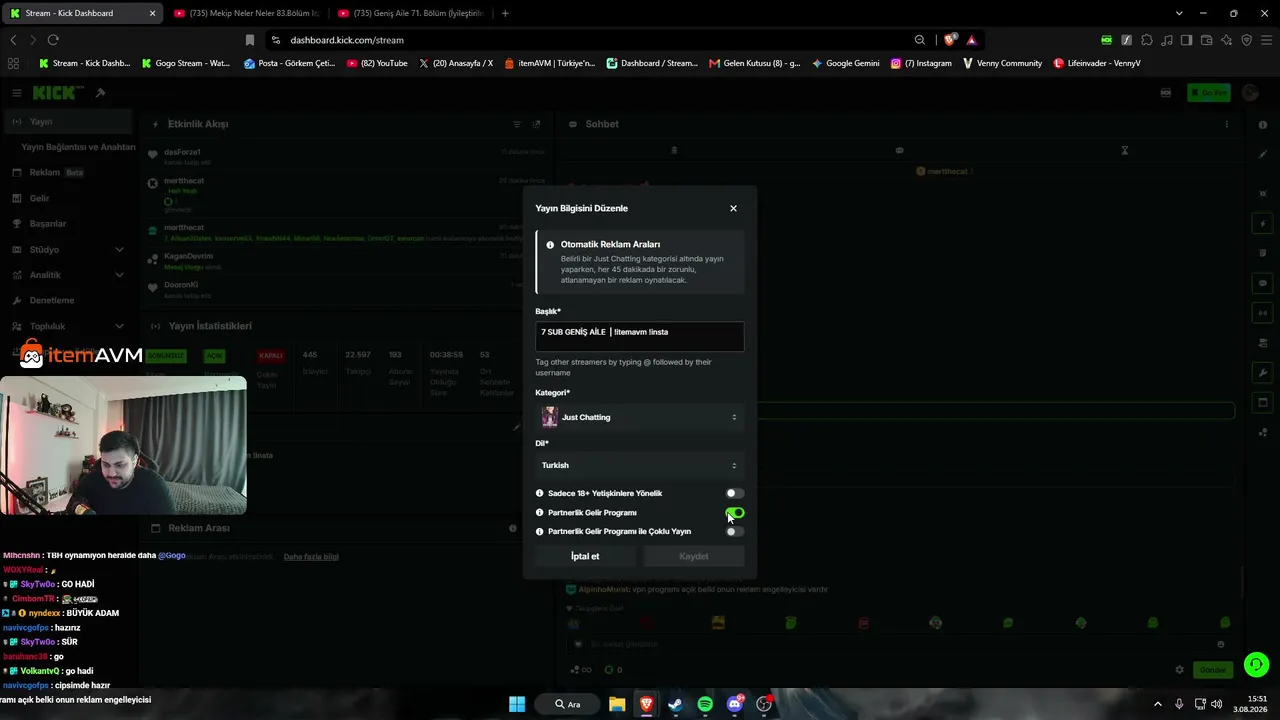Go back to the previous page
This screenshot has height=720, width=1280.
pos(13,40)
